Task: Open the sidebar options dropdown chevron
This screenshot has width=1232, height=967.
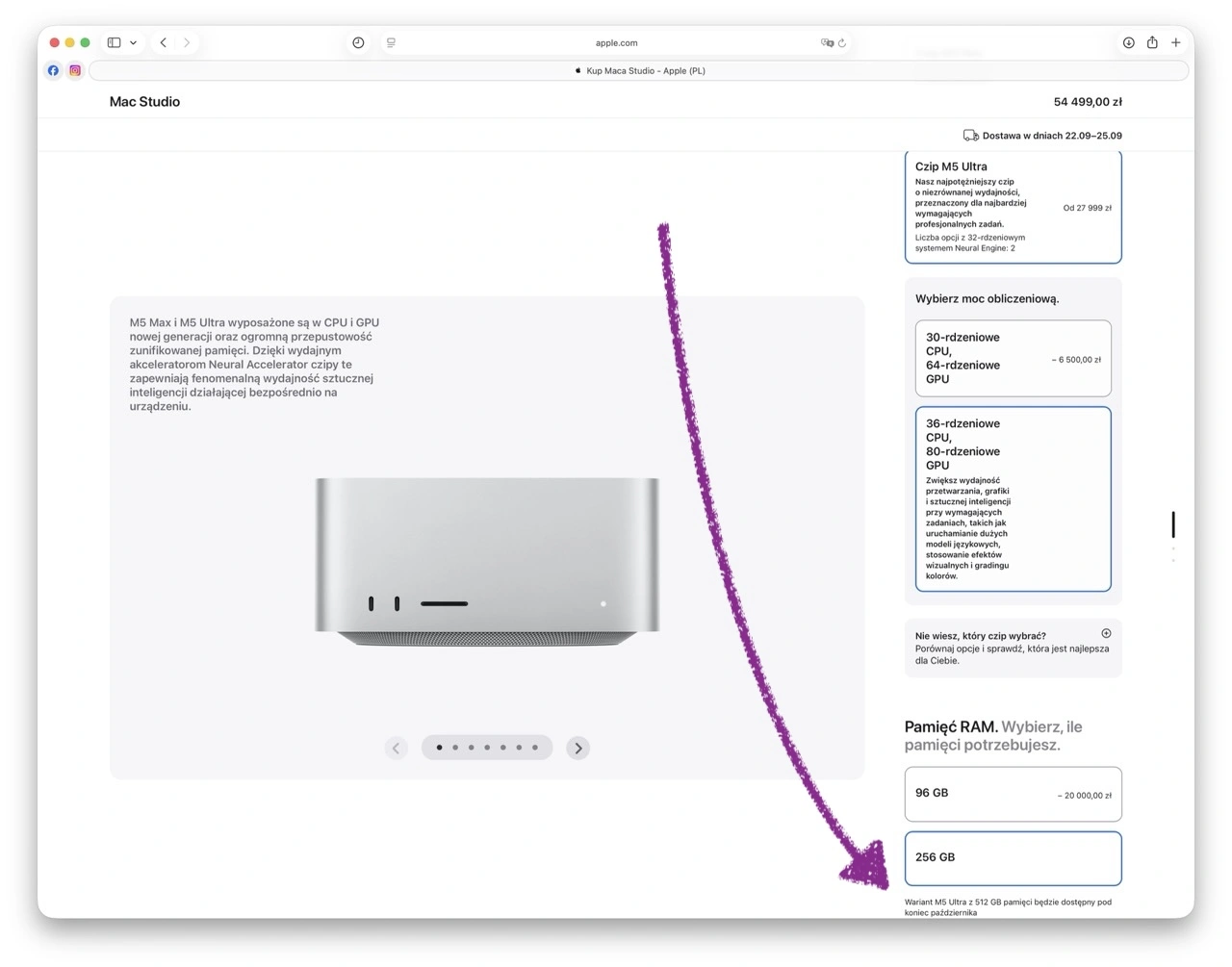Action: click(133, 42)
